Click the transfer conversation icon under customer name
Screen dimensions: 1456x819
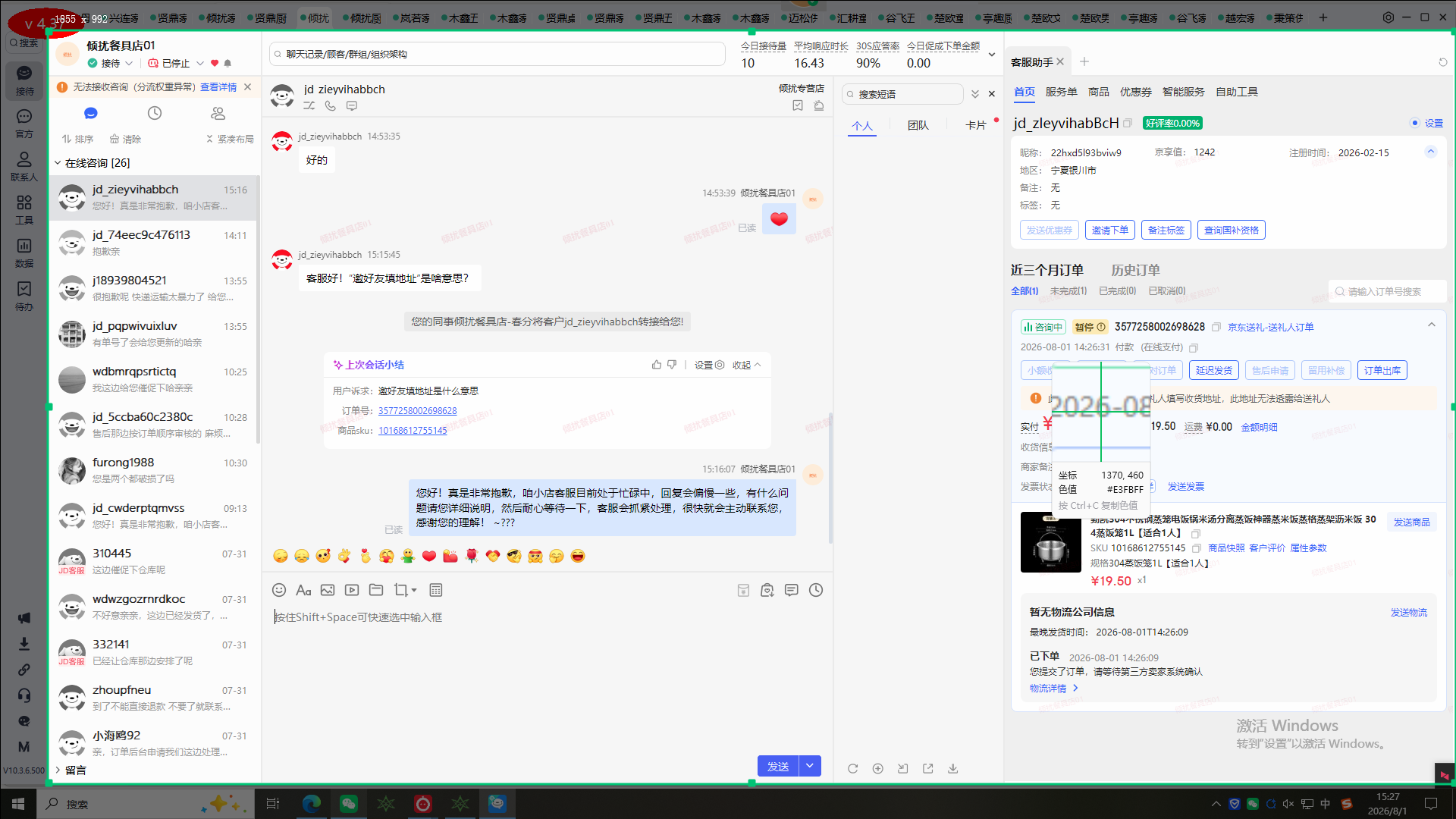(x=309, y=106)
